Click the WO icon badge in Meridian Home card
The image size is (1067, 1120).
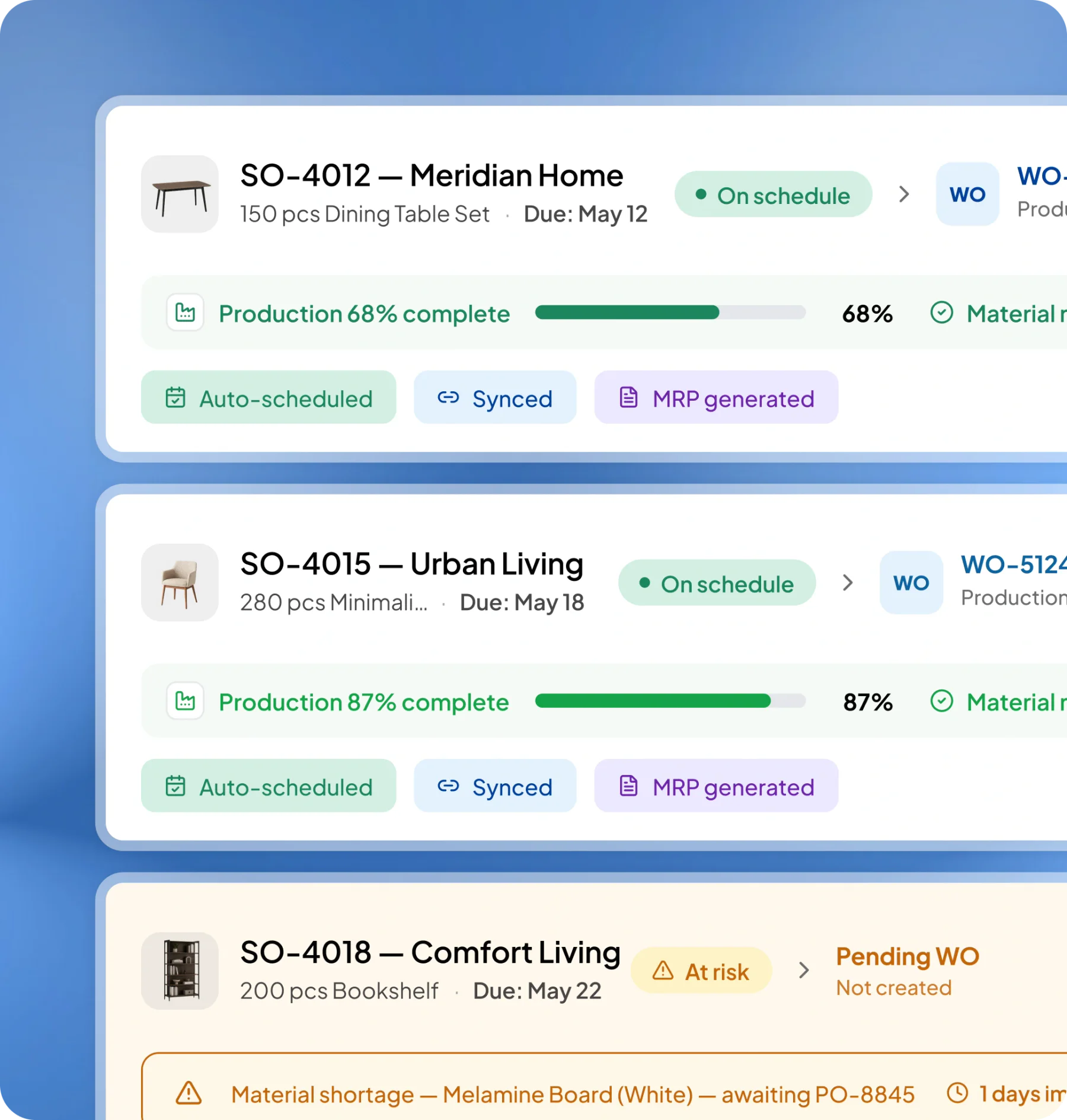pyautogui.click(x=967, y=194)
